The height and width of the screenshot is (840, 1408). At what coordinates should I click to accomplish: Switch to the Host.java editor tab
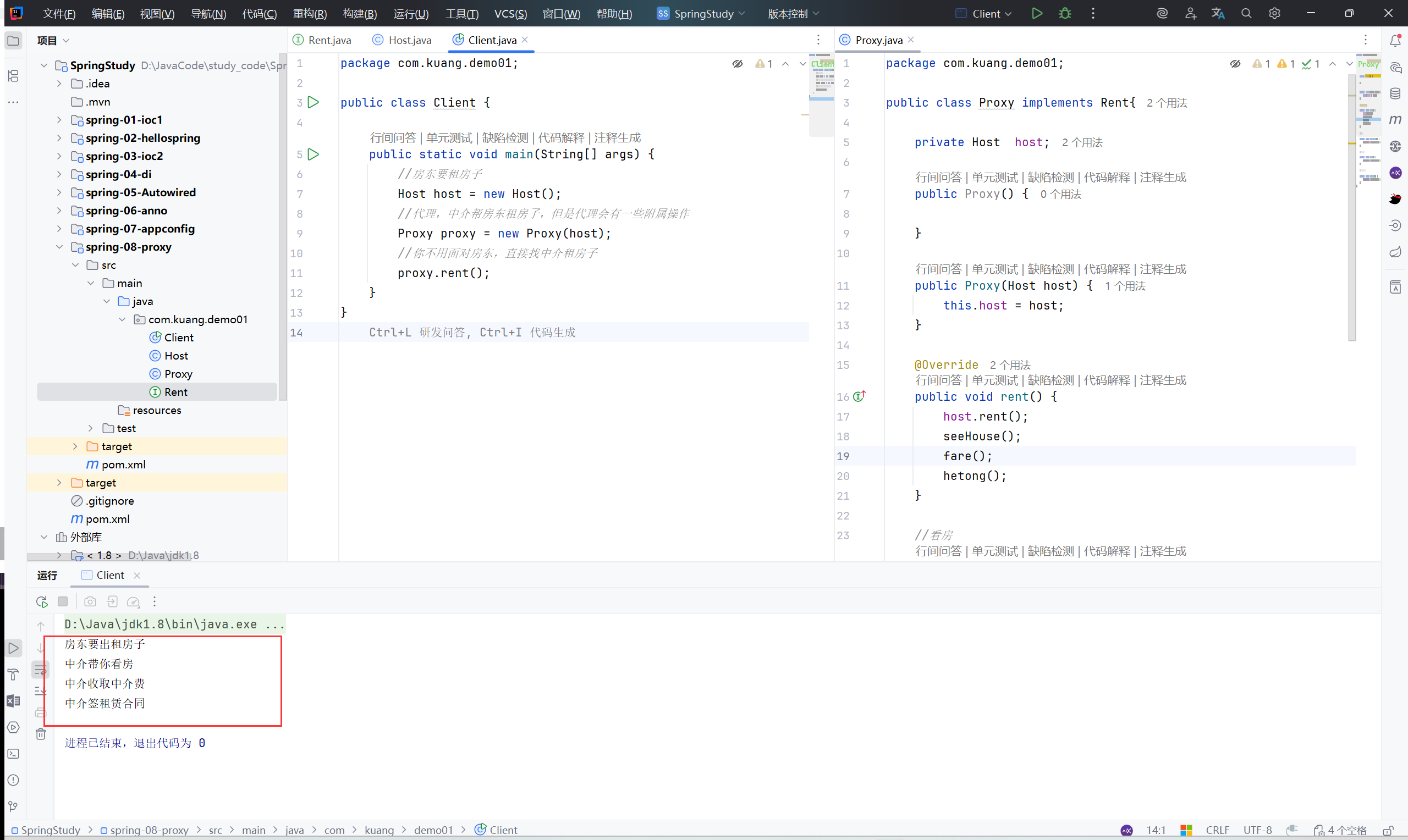click(409, 40)
